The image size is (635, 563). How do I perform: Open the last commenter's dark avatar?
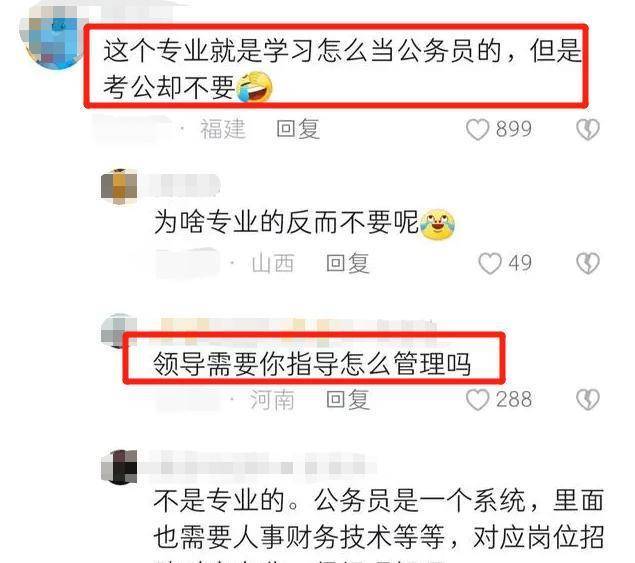(119, 467)
